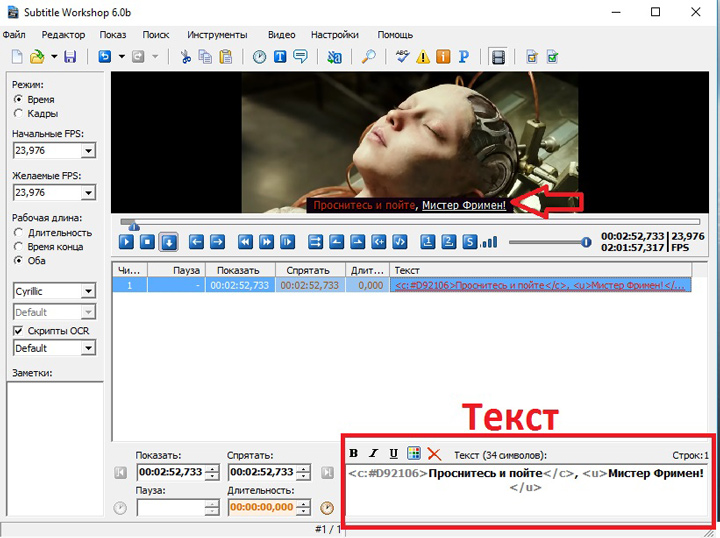Viewport: 720px width, 538px height.
Task: Open the dropdown arrow next to Undo
Action: point(122,57)
